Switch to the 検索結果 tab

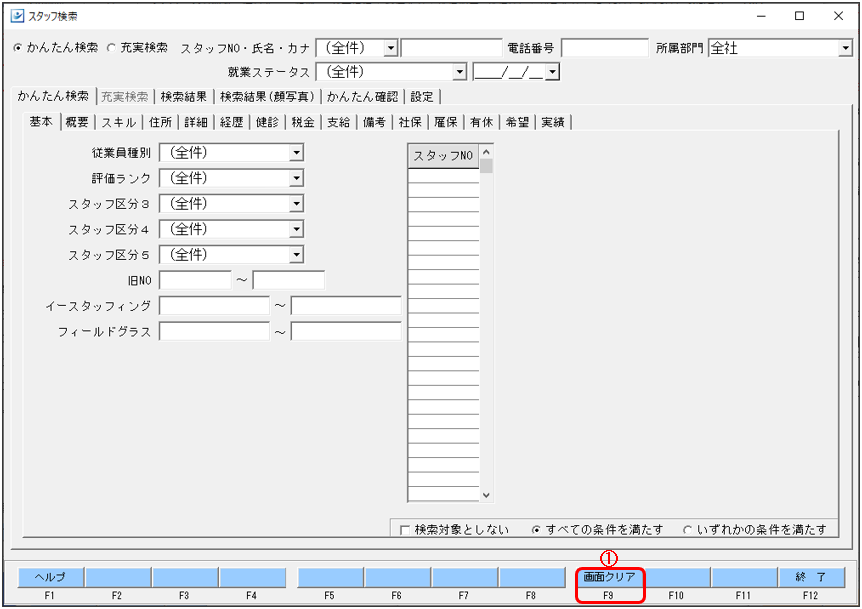(x=184, y=97)
